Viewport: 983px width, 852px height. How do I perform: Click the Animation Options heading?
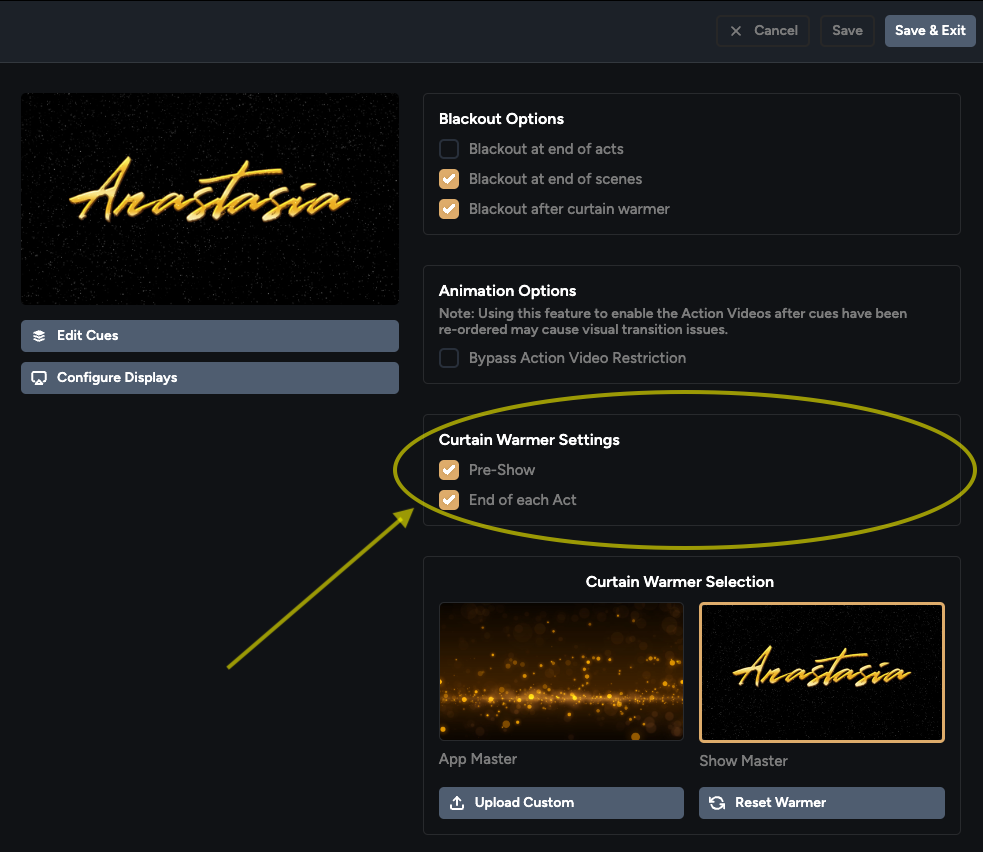(x=508, y=291)
